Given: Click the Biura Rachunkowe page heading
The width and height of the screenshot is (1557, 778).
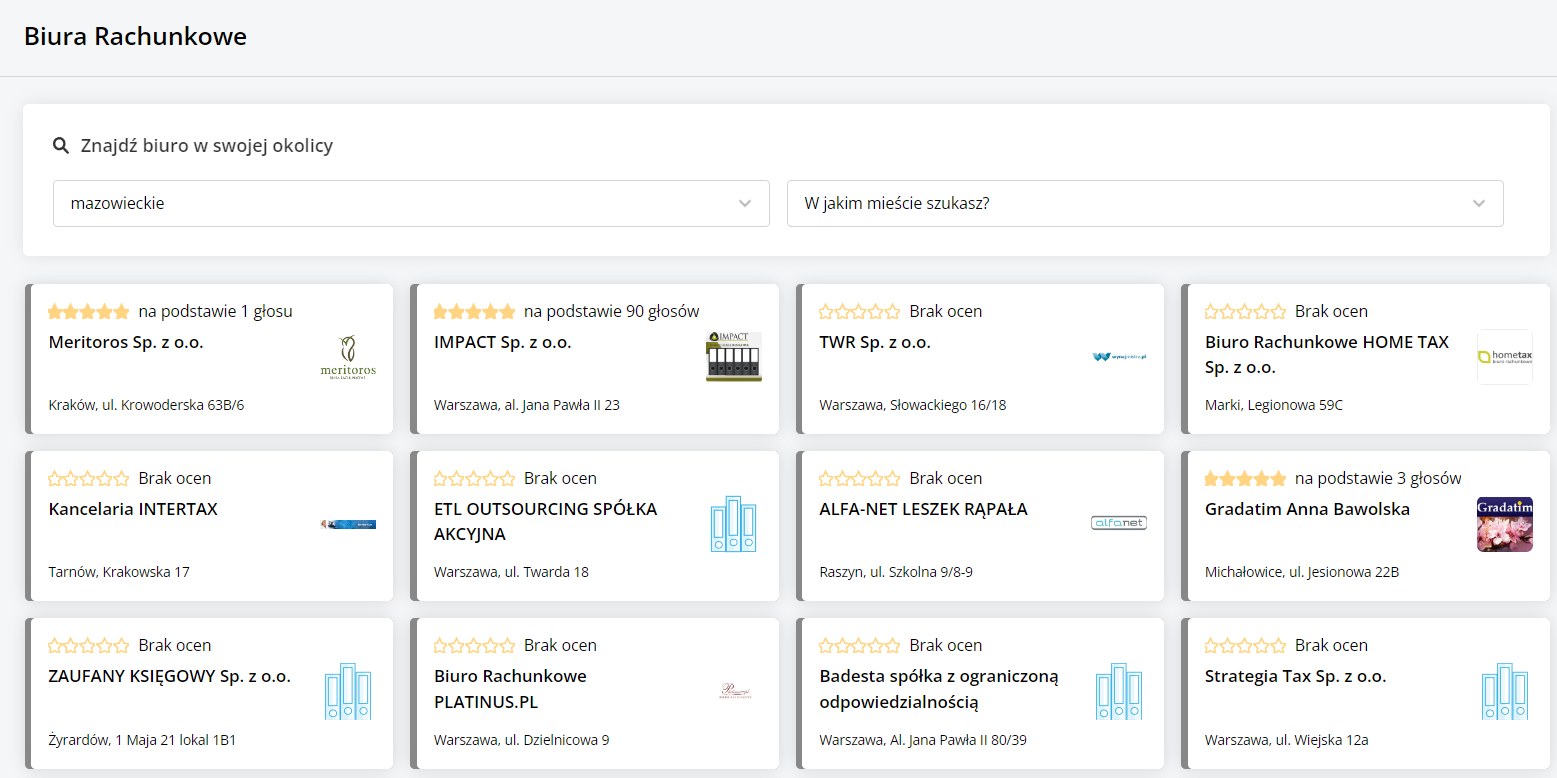Looking at the screenshot, I should coord(135,37).
